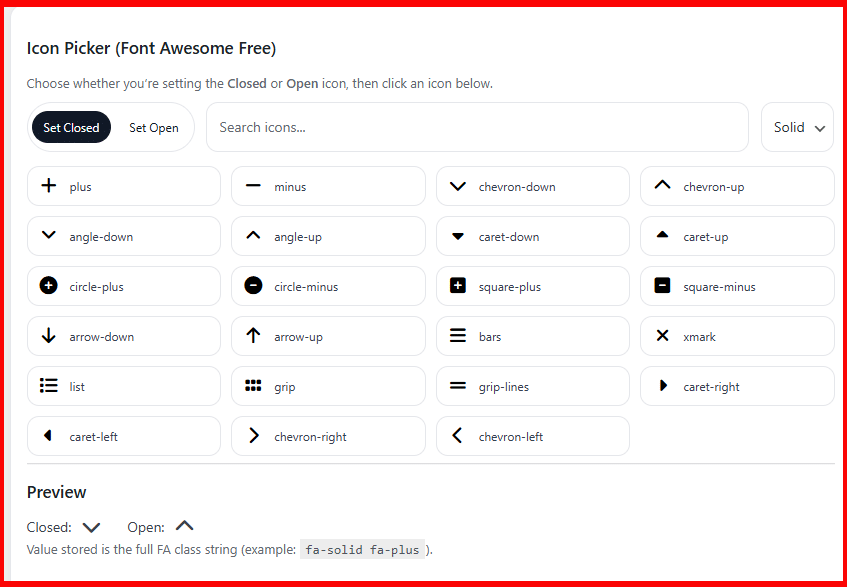Switch to Set Closed mode
The height and width of the screenshot is (587, 847).
(71, 127)
